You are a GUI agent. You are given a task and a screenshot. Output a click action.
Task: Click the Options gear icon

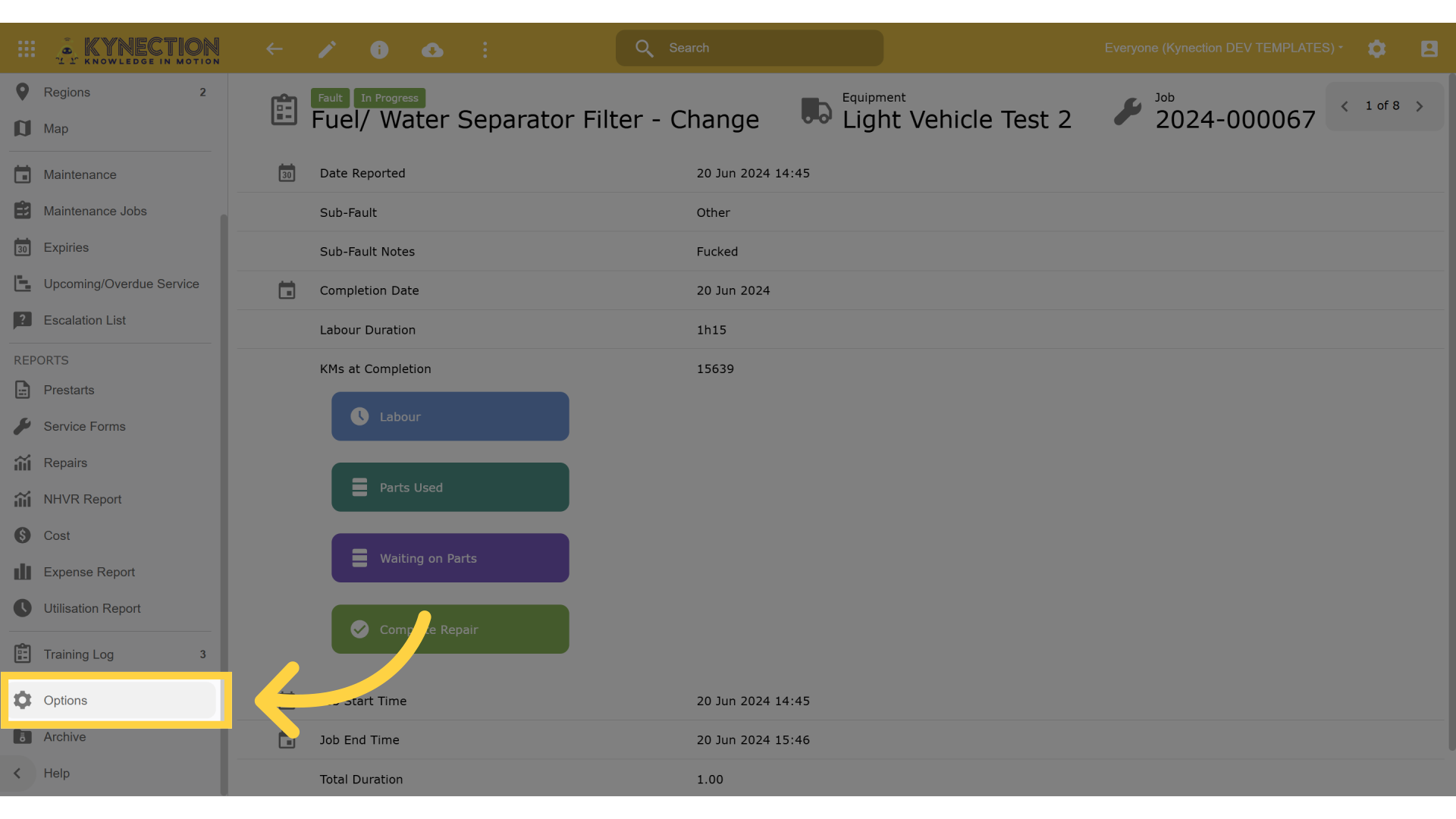(x=23, y=700)
